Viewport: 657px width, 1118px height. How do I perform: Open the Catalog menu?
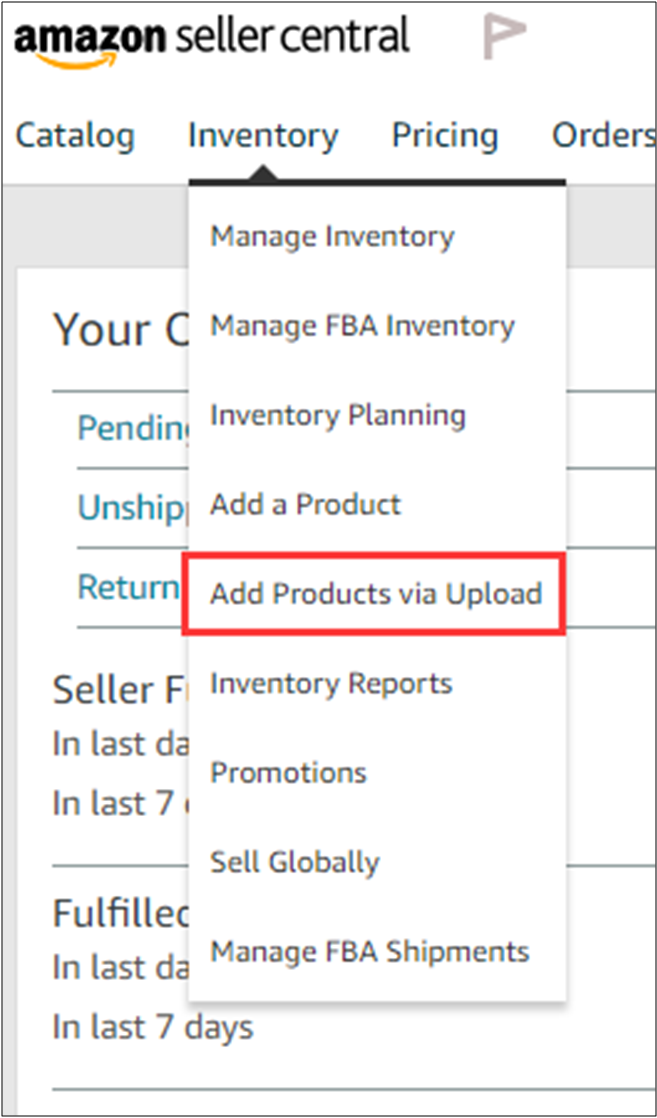[75, 136]
